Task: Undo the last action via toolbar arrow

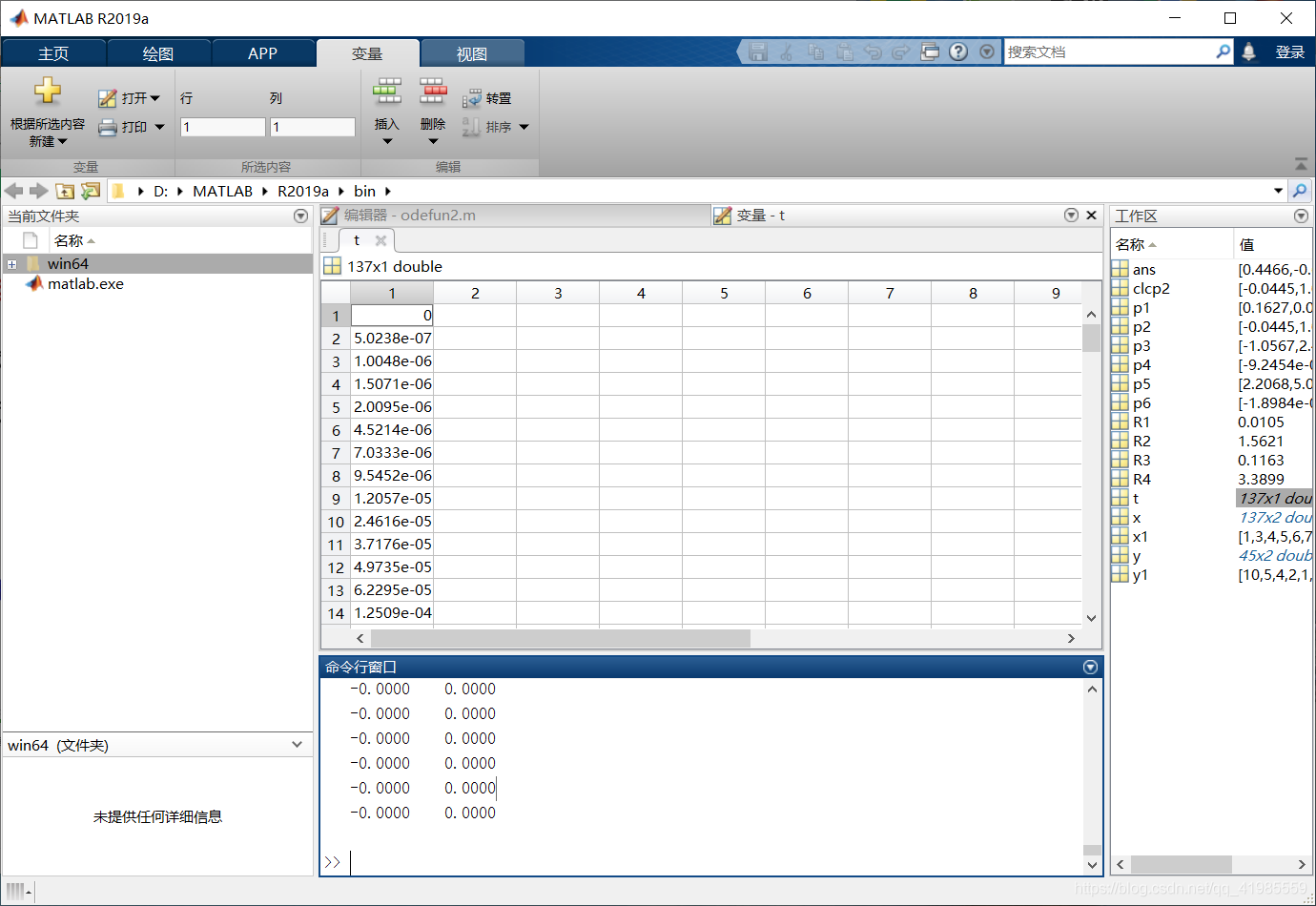Action: pyautogui.click(x=873, y=51)
